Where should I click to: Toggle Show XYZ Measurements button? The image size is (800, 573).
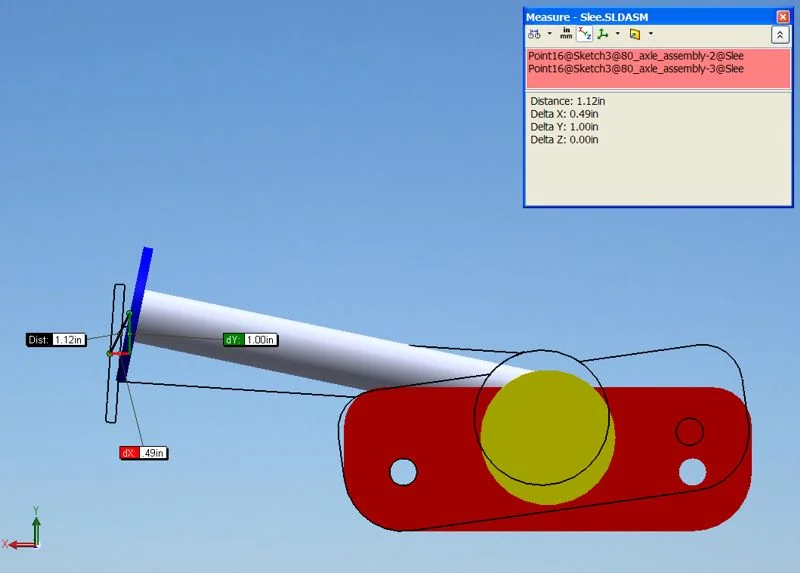(x=584, y=34)
